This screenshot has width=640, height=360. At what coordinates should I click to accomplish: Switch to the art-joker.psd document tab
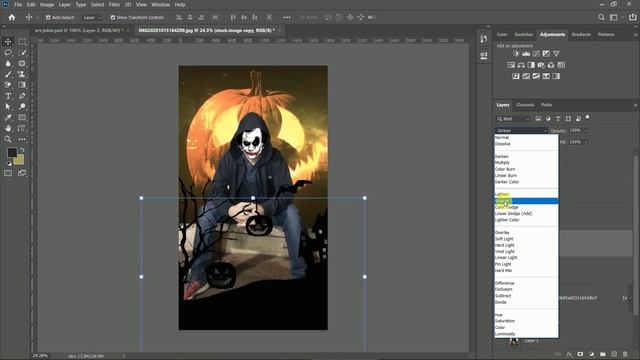coord(79,31)
